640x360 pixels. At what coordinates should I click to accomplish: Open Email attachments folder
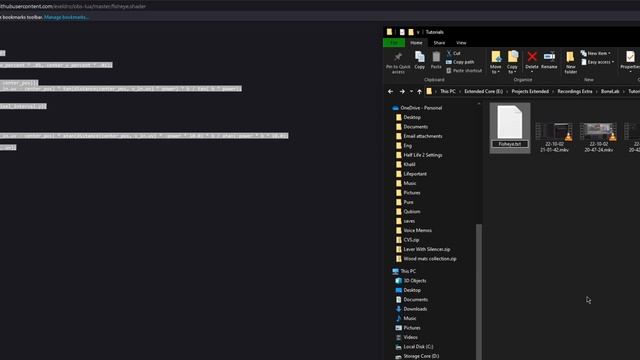419,136
